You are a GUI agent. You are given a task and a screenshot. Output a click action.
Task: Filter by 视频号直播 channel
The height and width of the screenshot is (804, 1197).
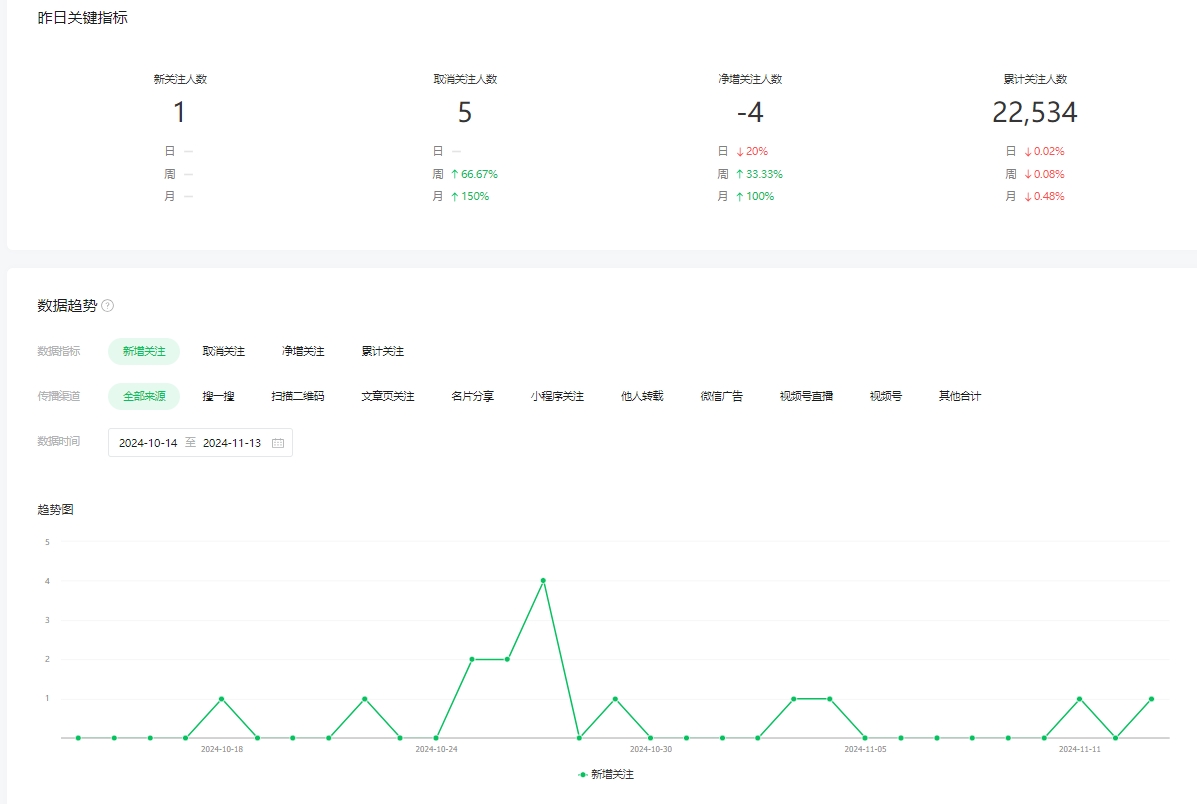tap(806, 396)
